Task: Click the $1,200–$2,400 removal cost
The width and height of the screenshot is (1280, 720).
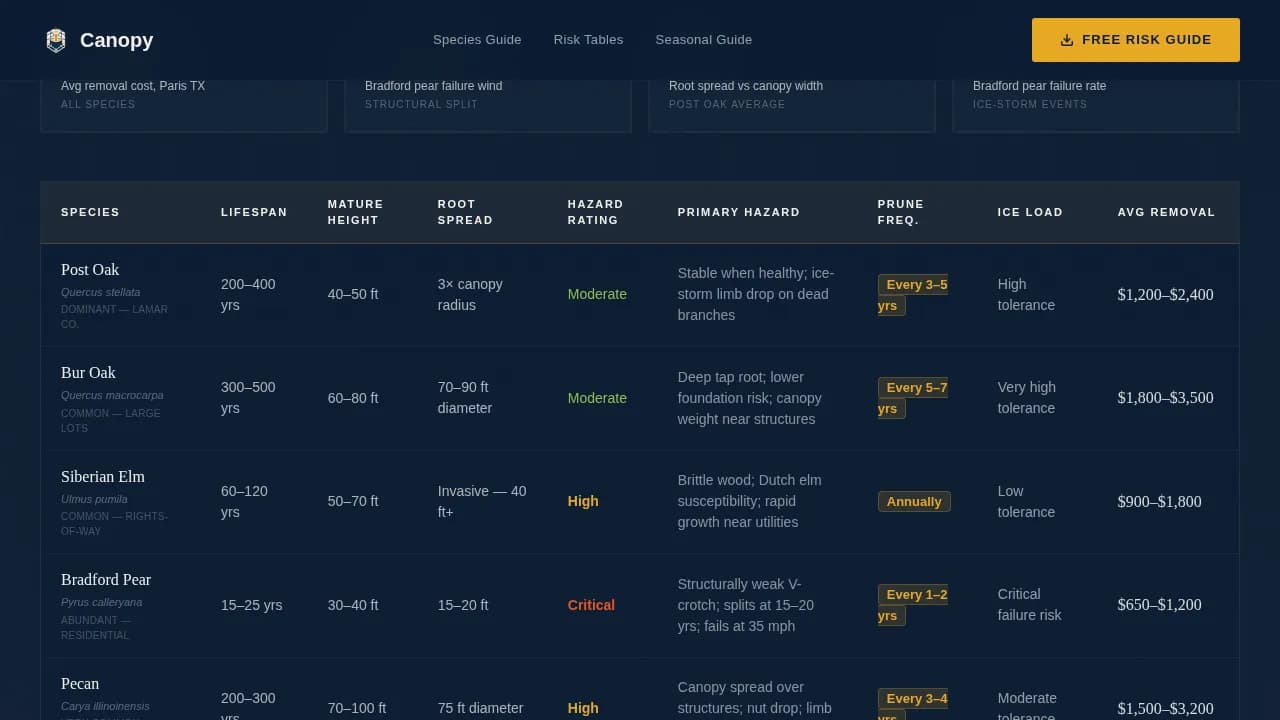Action: pyautogui.click(x=1166, y=295)
